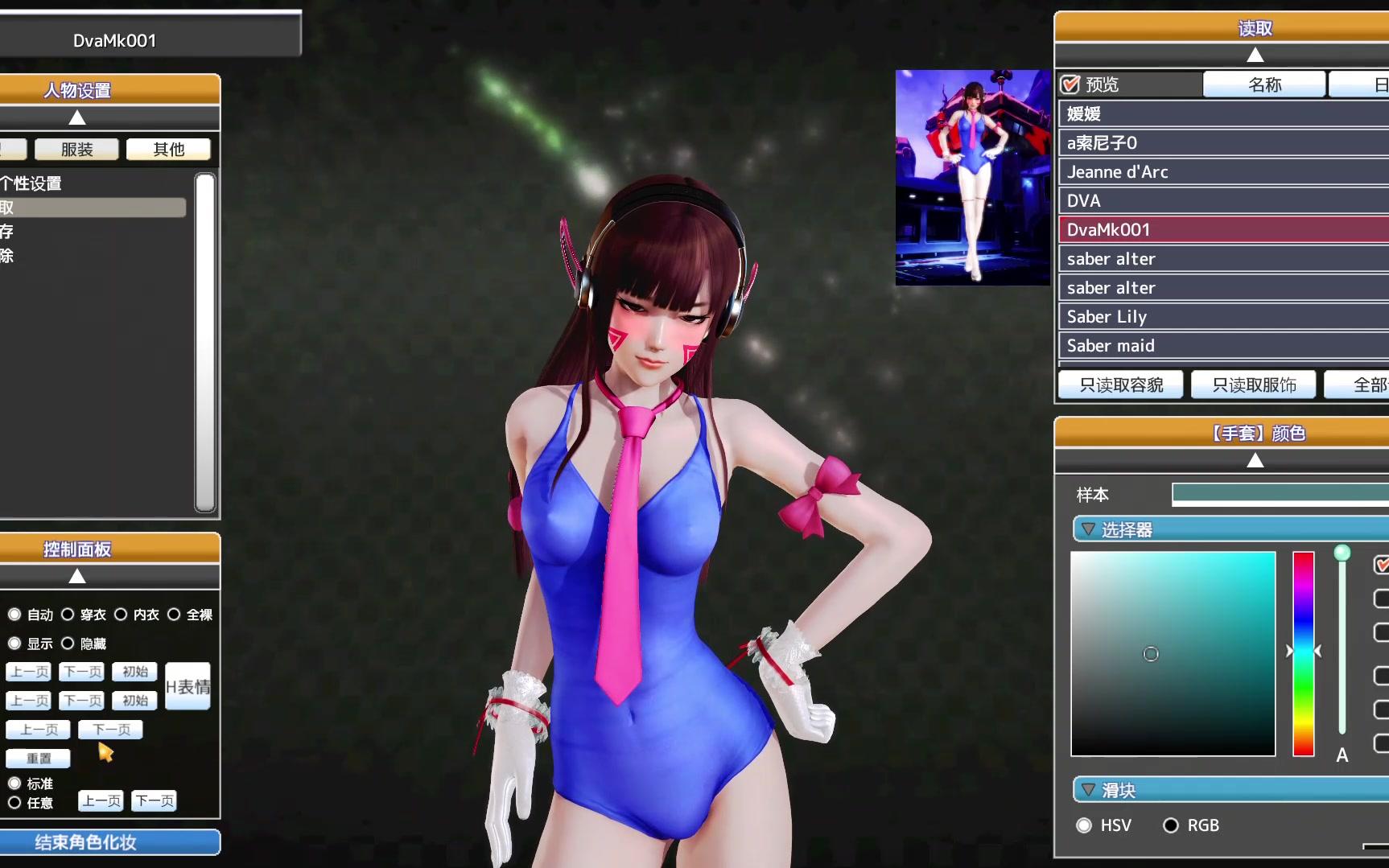Click the 样本 sample color swatch

(x=1280, y=495)
